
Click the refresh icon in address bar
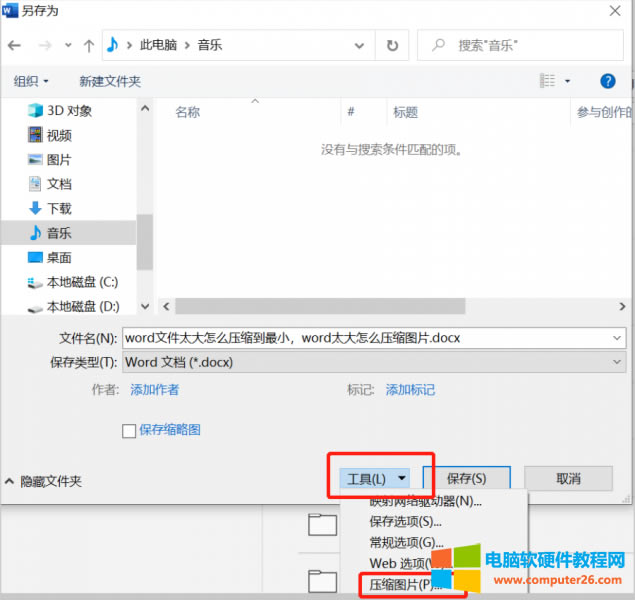pos(392,46)
